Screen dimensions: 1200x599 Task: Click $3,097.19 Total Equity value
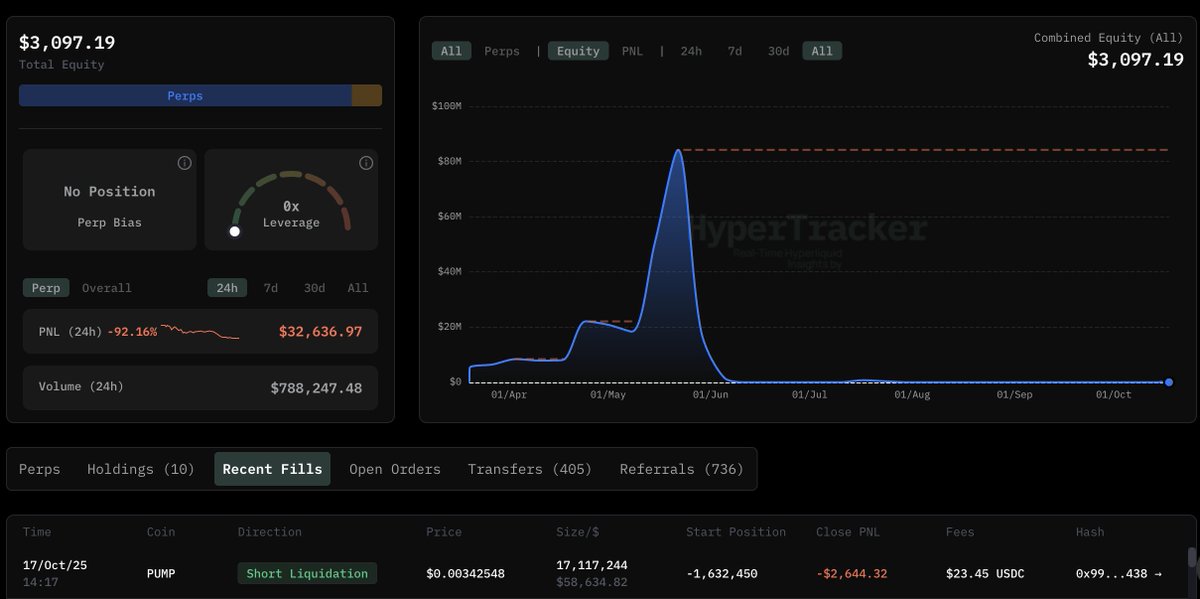(67, 43)
